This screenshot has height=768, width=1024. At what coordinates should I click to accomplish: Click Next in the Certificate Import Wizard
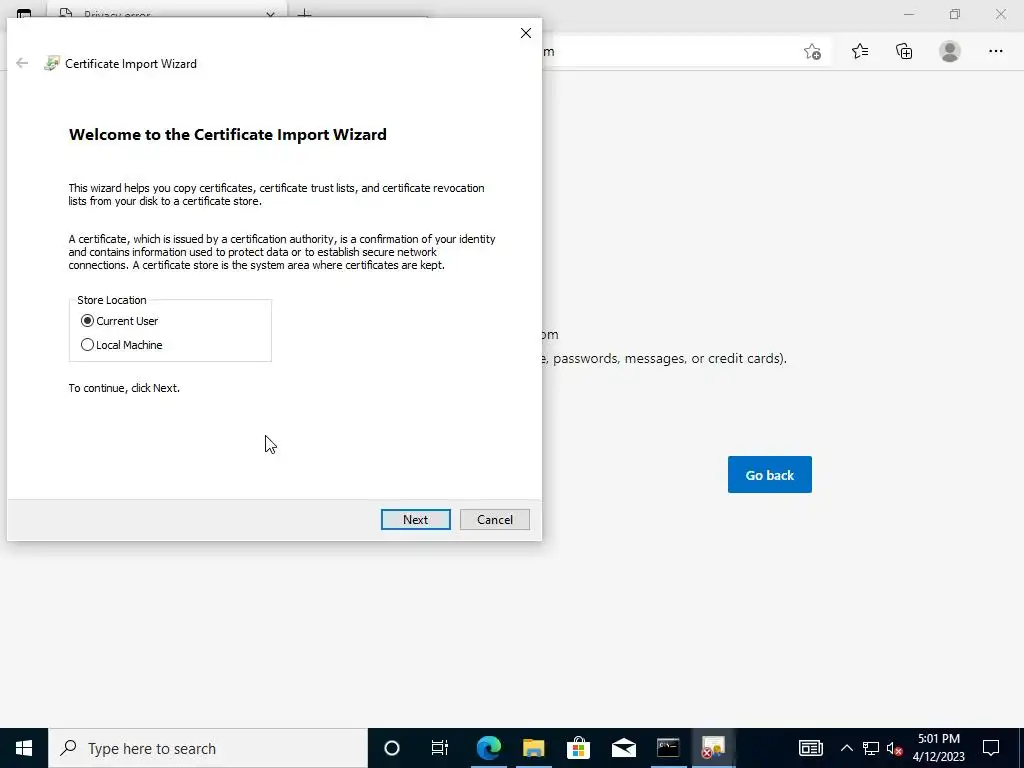pos(415,519)
